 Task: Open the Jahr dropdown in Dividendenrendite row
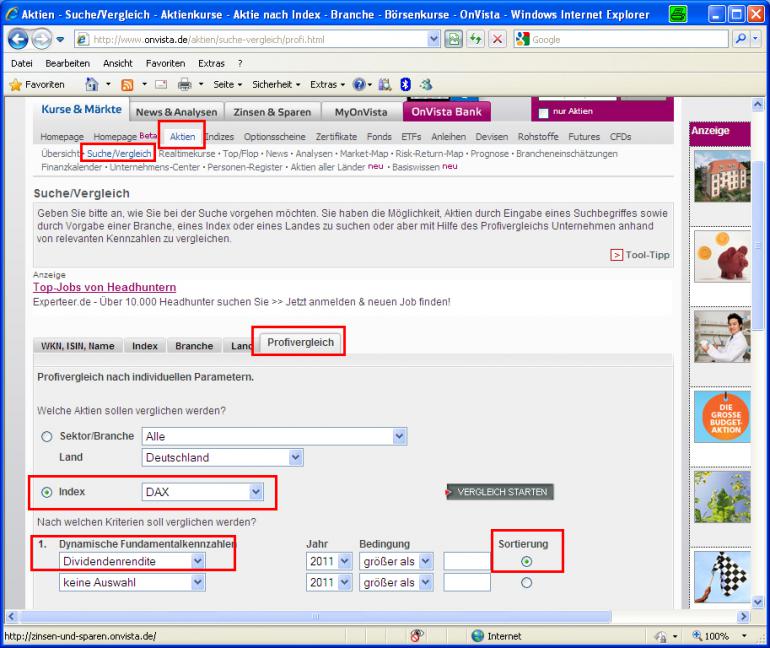(x=345, y=561)
